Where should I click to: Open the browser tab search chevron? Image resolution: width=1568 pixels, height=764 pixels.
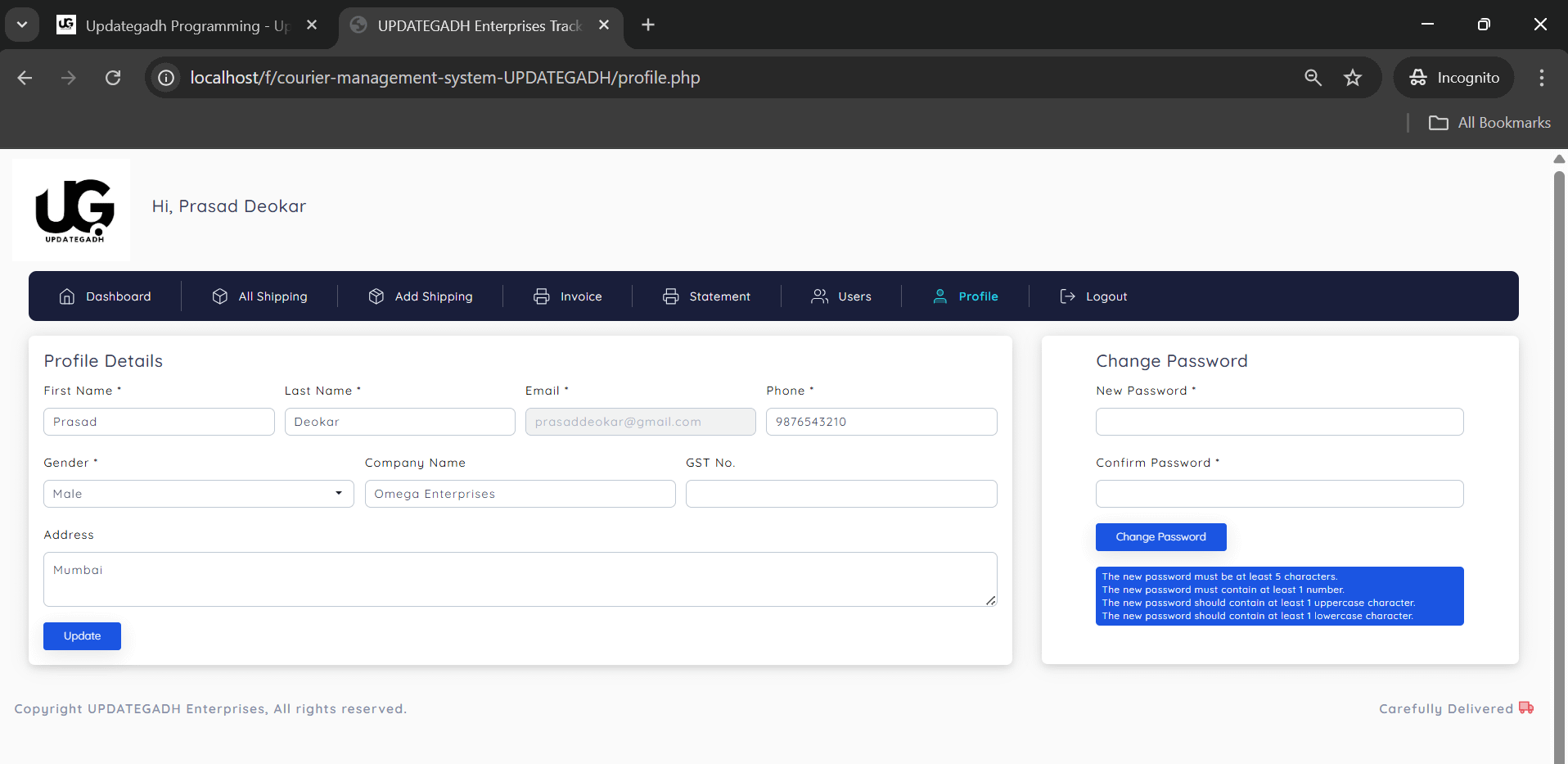(21, 25)
